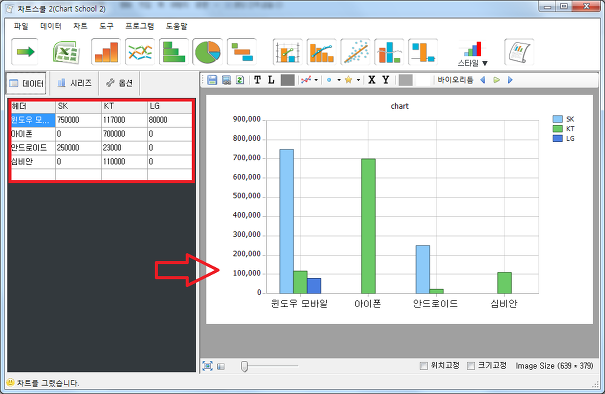Select the bar-with-line combo chart icon

click(288, 52)
